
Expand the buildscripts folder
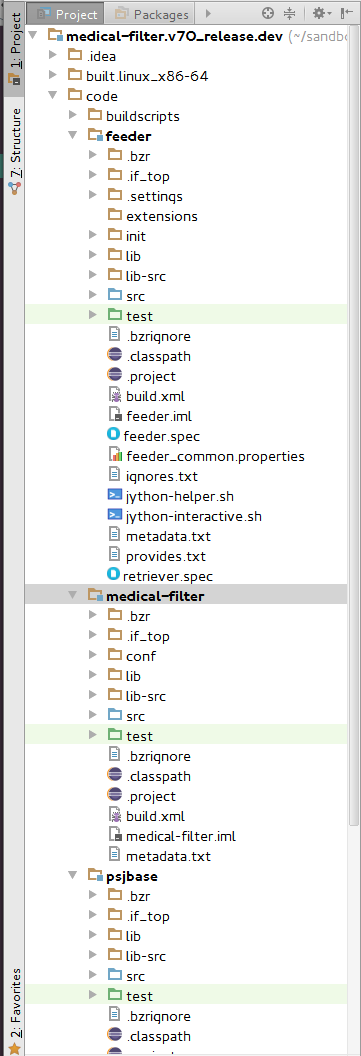click(x=73, y=116)
